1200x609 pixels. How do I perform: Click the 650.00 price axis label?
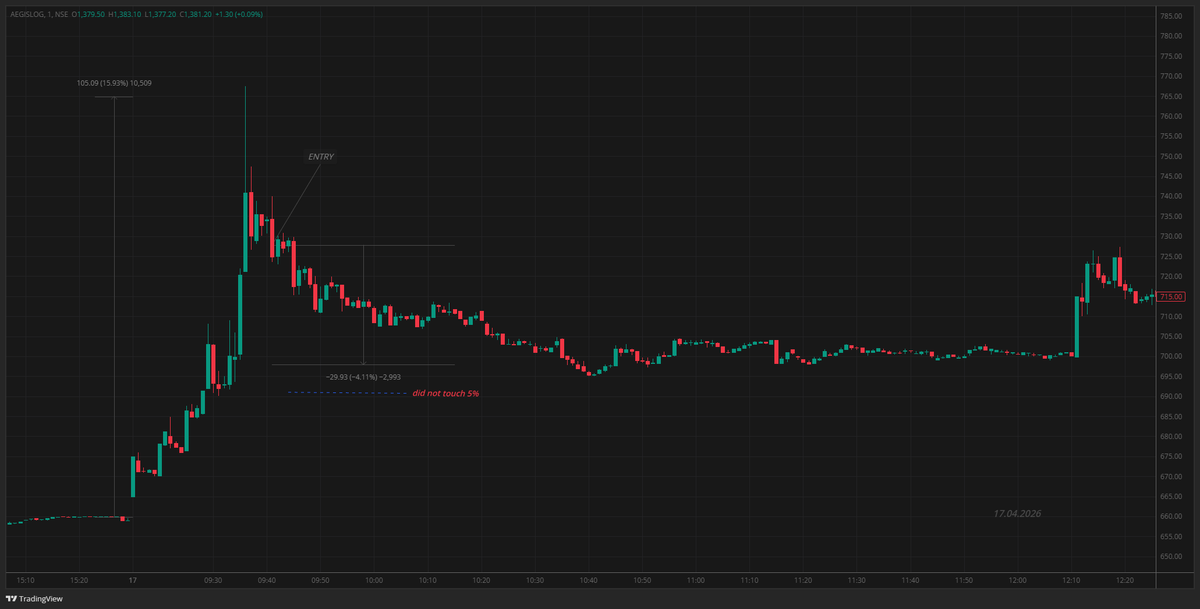coord(1172,556)
